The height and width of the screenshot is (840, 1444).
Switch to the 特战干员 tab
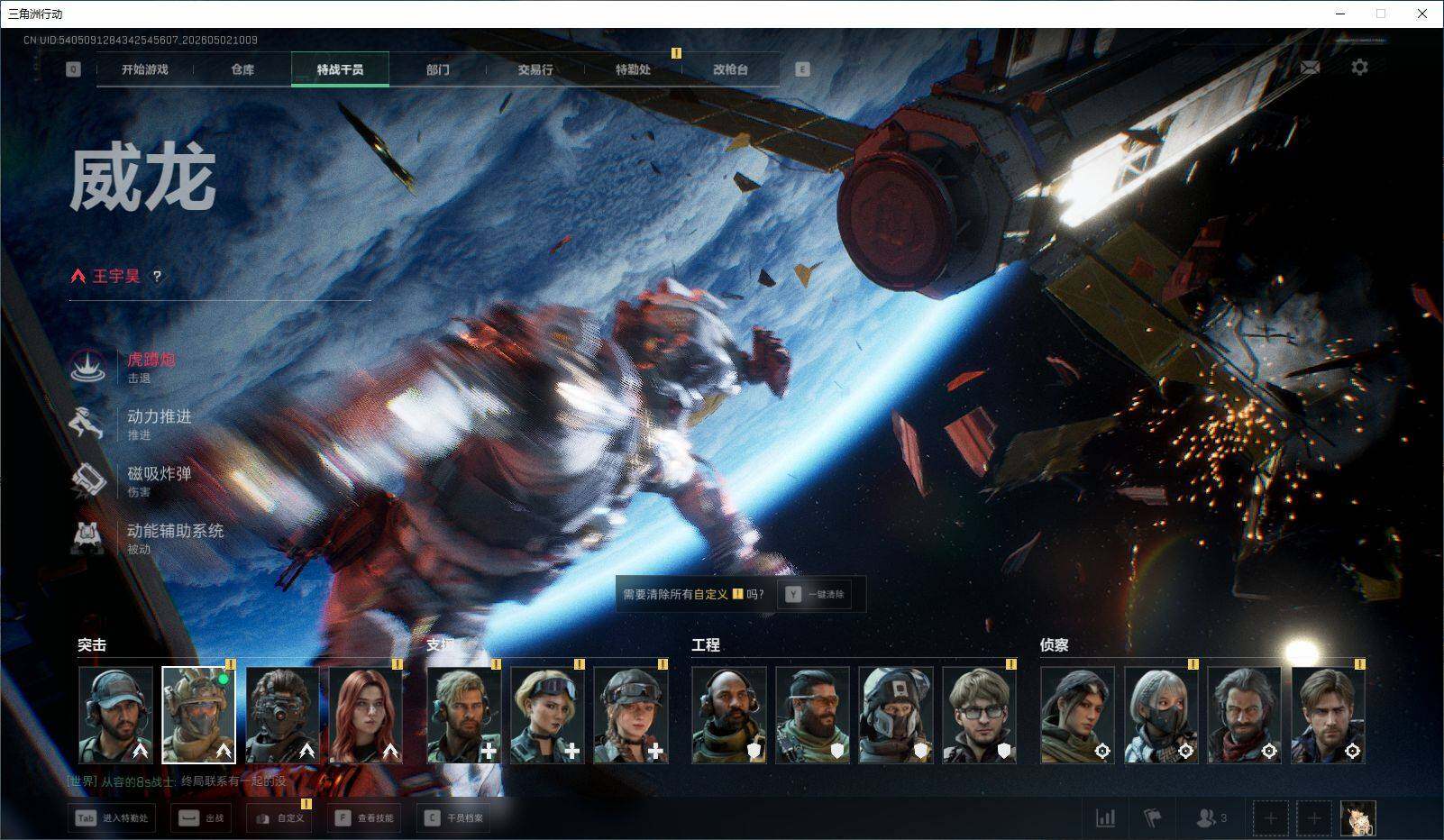340,69
